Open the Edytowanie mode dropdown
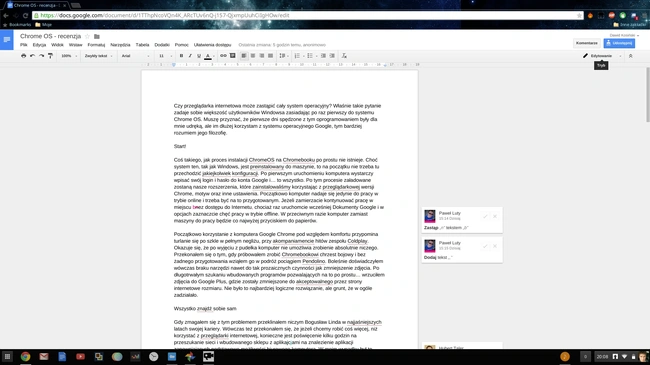 point(603,56)
